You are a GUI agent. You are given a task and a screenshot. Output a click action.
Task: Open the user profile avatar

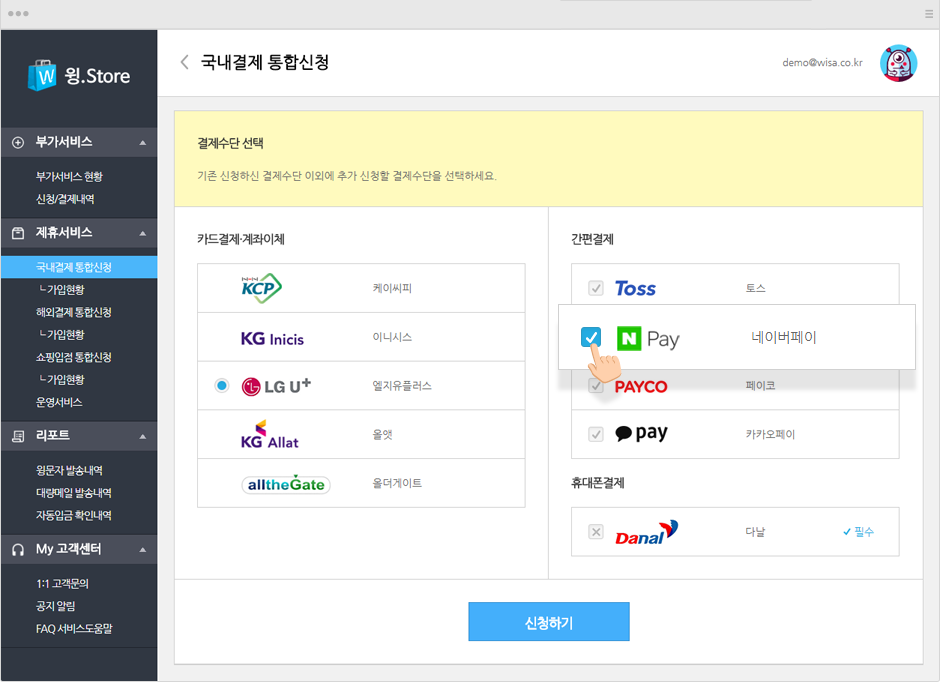click(x=898, y=62)
